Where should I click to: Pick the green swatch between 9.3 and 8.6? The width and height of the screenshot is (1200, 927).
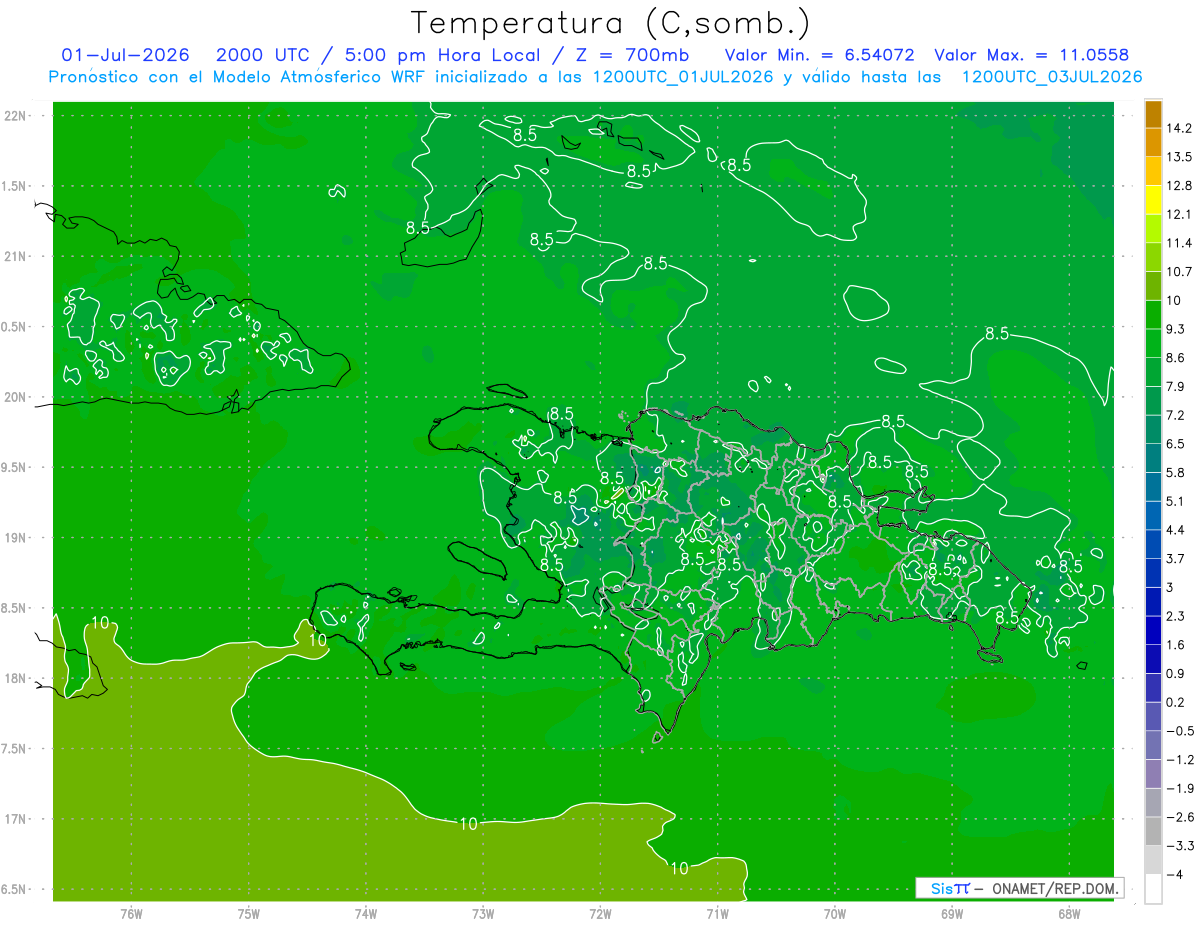[x=1153, y=343]
